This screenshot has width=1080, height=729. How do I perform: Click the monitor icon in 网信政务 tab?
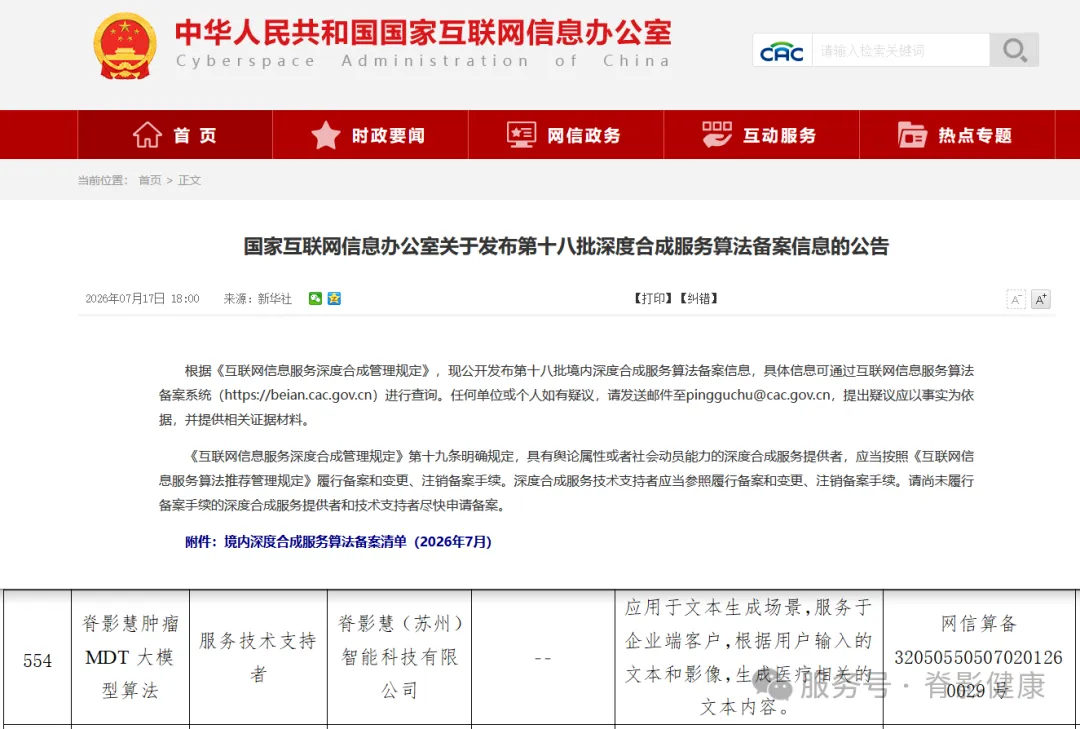coord(521,134)
